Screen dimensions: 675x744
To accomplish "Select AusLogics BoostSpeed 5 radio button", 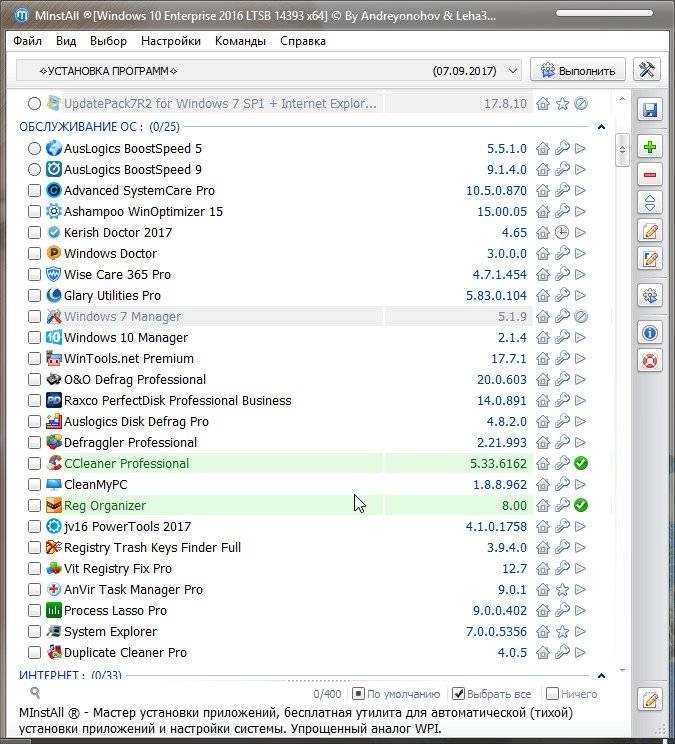I will pos(34,149).
